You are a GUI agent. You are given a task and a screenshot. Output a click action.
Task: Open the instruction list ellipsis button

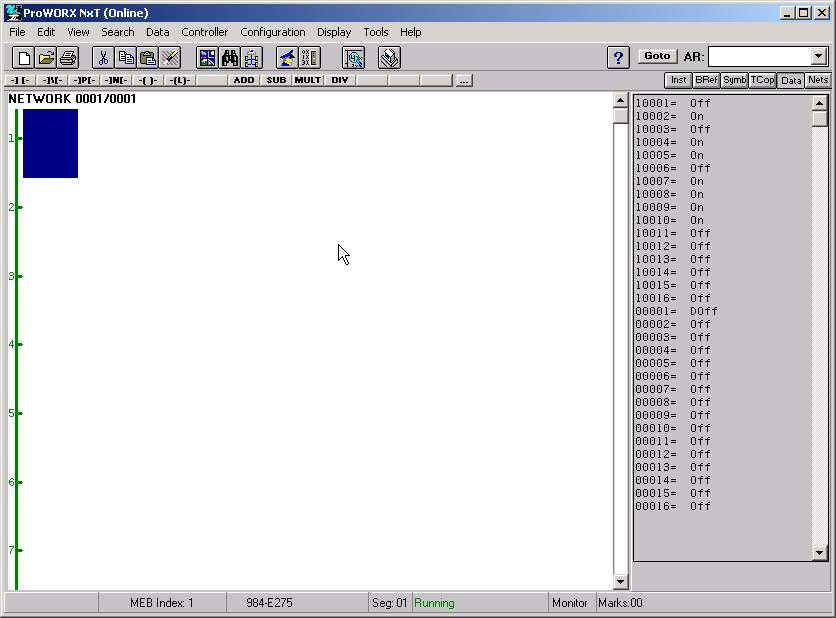(463, 80)
